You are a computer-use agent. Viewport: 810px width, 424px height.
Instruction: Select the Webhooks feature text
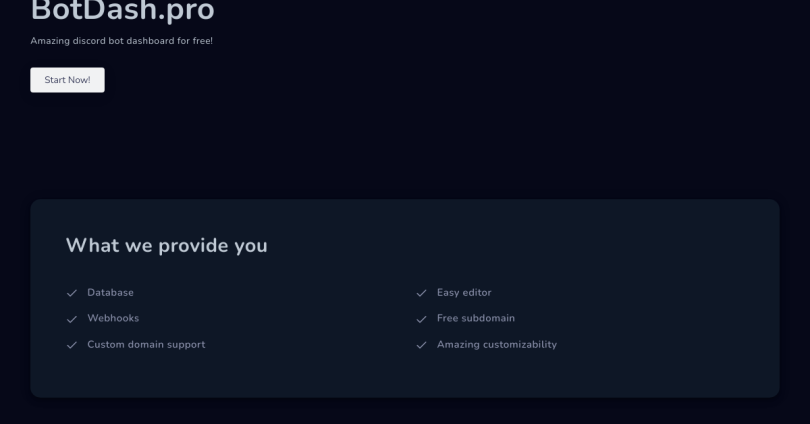113,319
